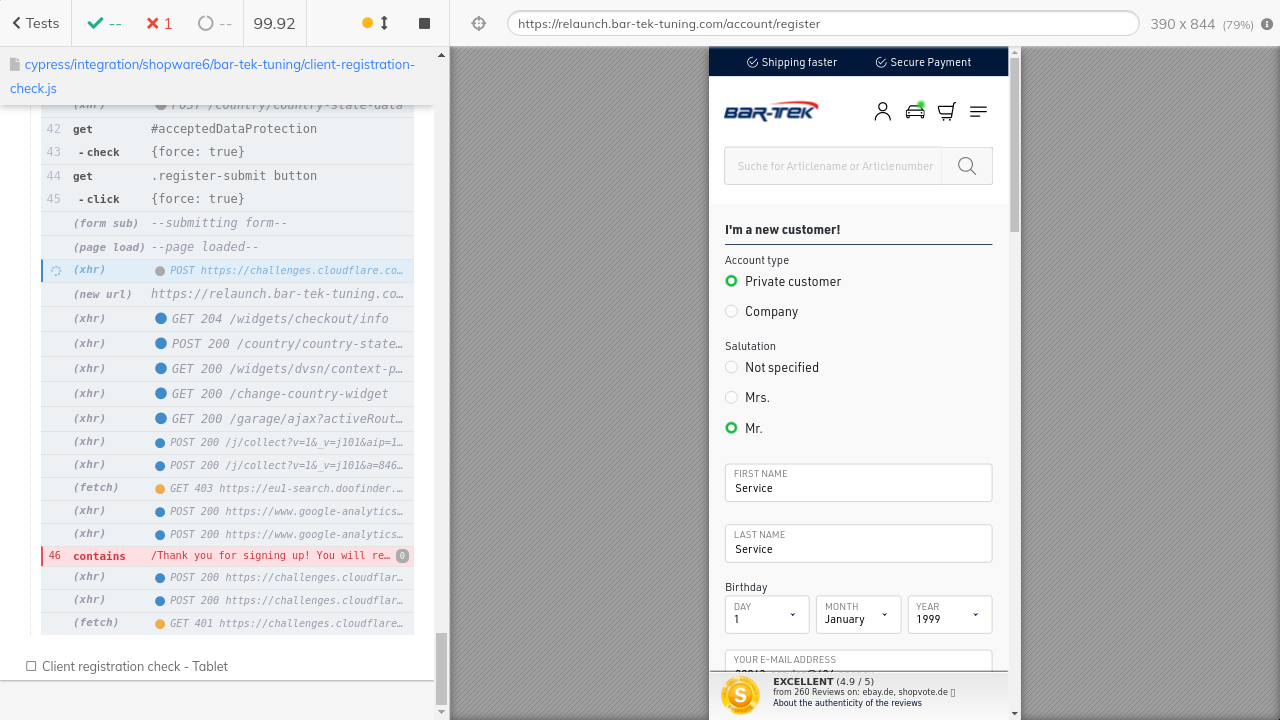Open the birthday Day dropdown
The width and height of the screenshot is (1280, 720).
pos(767,614)
